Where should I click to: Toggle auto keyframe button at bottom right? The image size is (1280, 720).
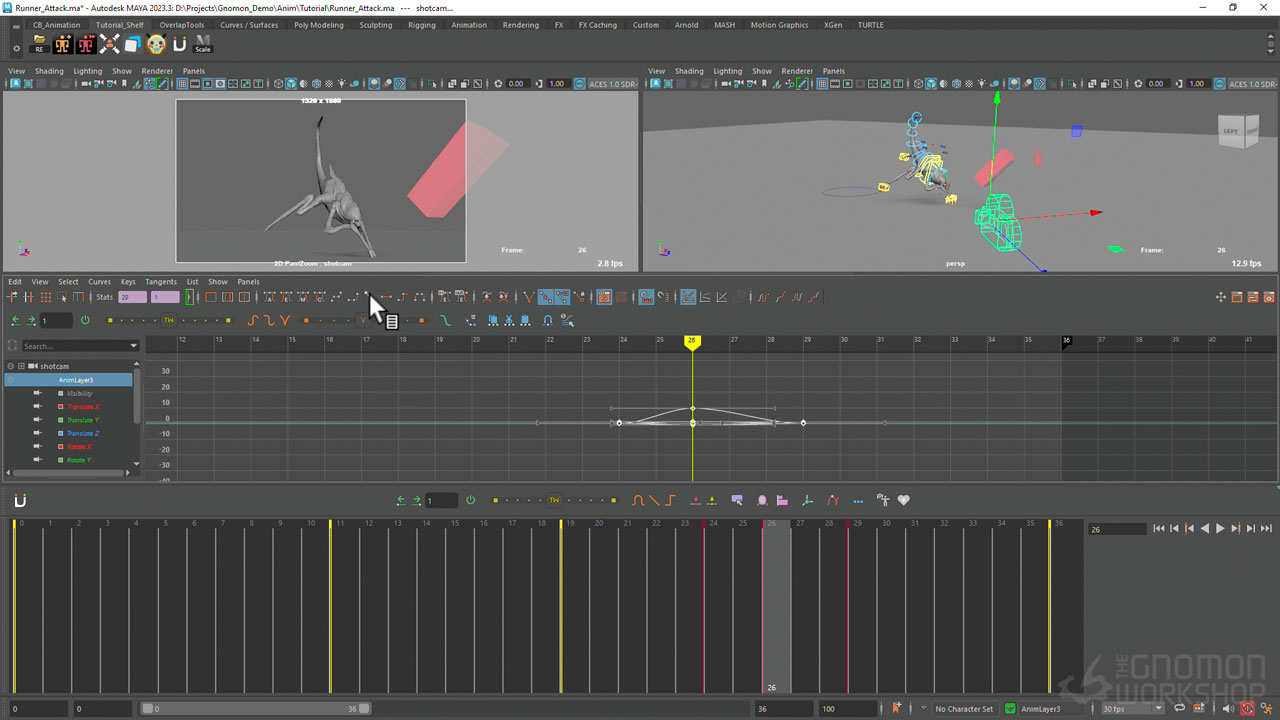click(x=1247, y=709)
